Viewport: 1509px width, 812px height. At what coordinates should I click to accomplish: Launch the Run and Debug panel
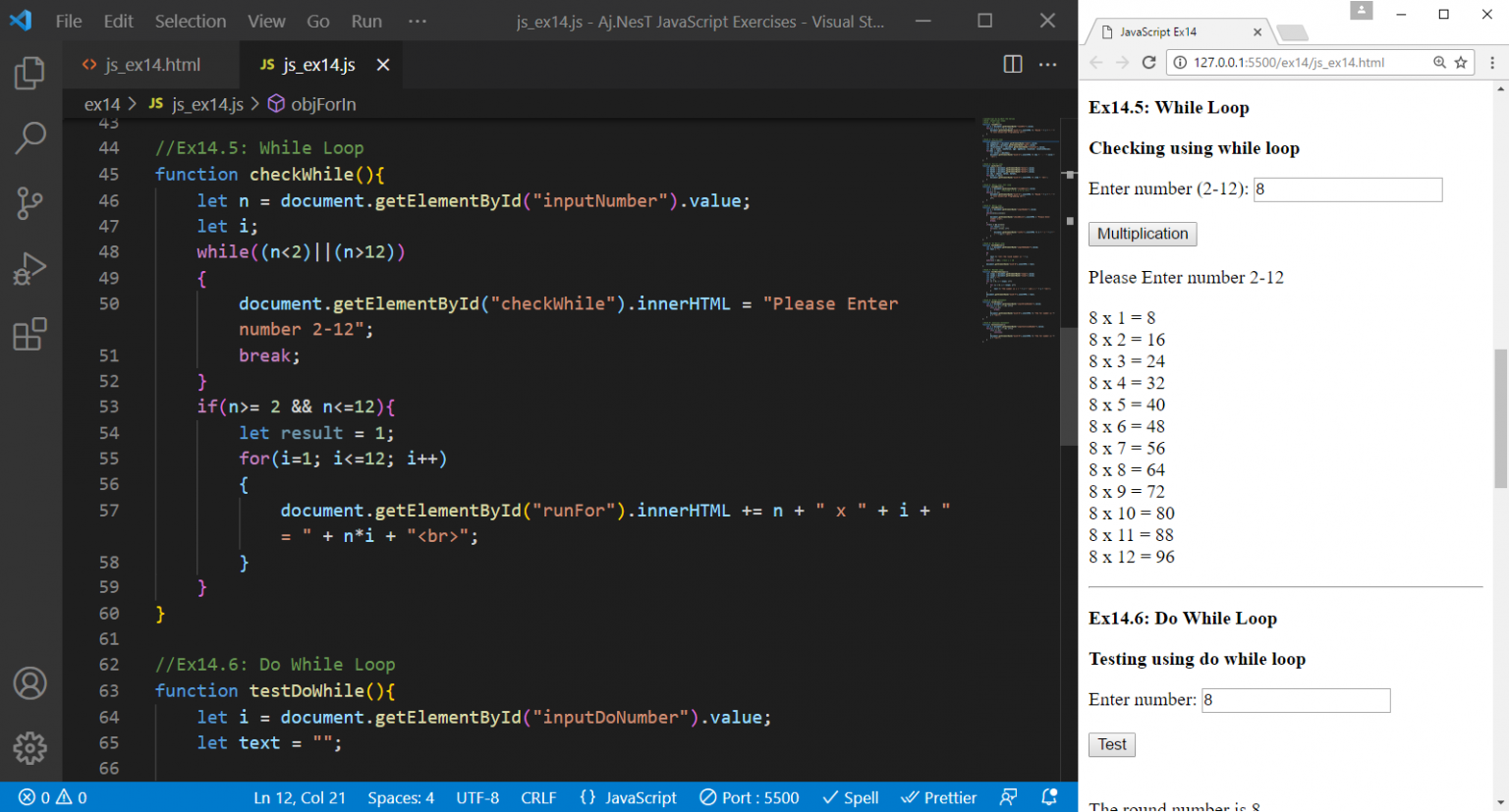tap(29, 269)
